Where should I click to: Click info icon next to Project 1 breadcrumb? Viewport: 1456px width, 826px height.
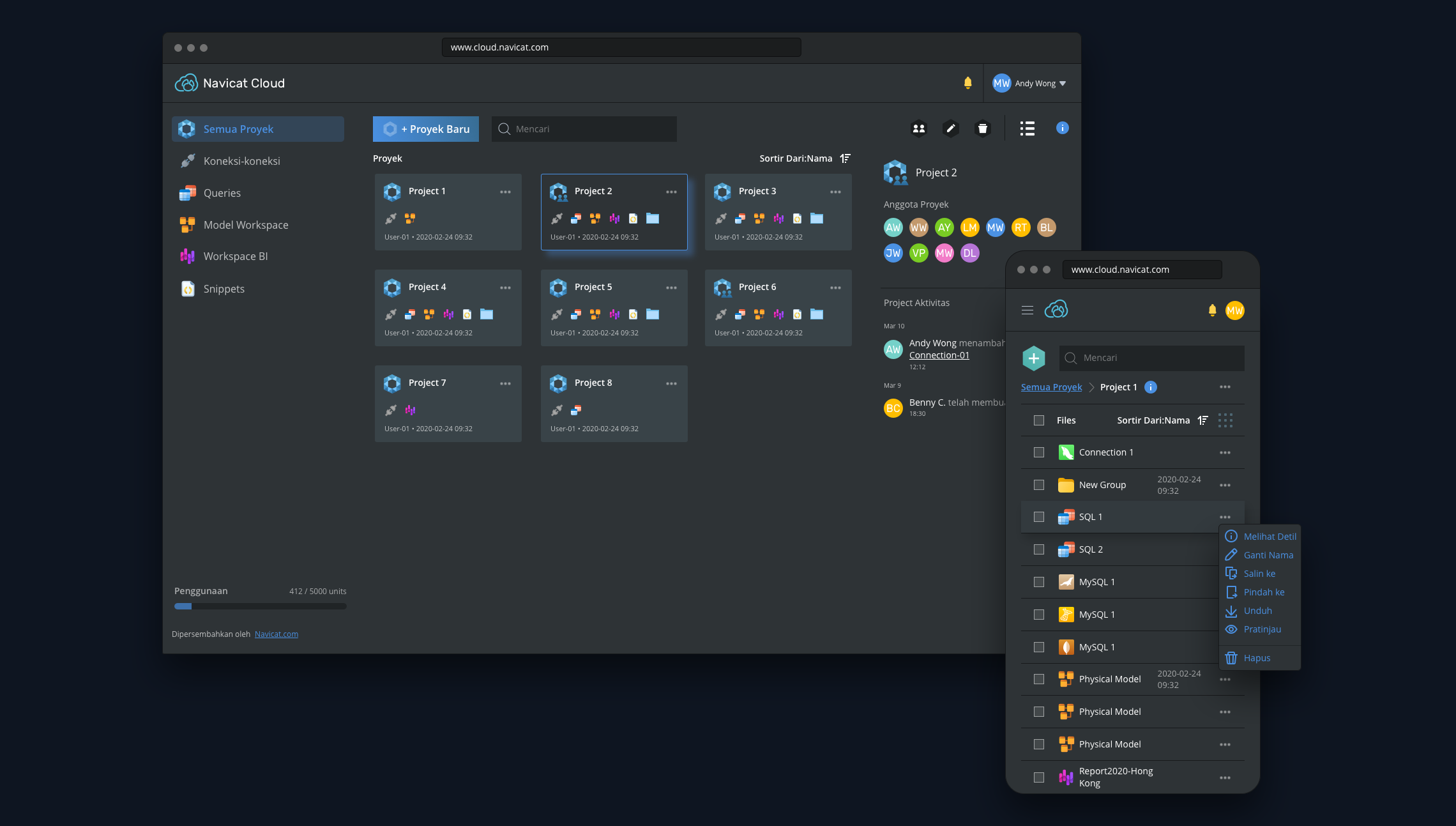[x=1151, y=387]
